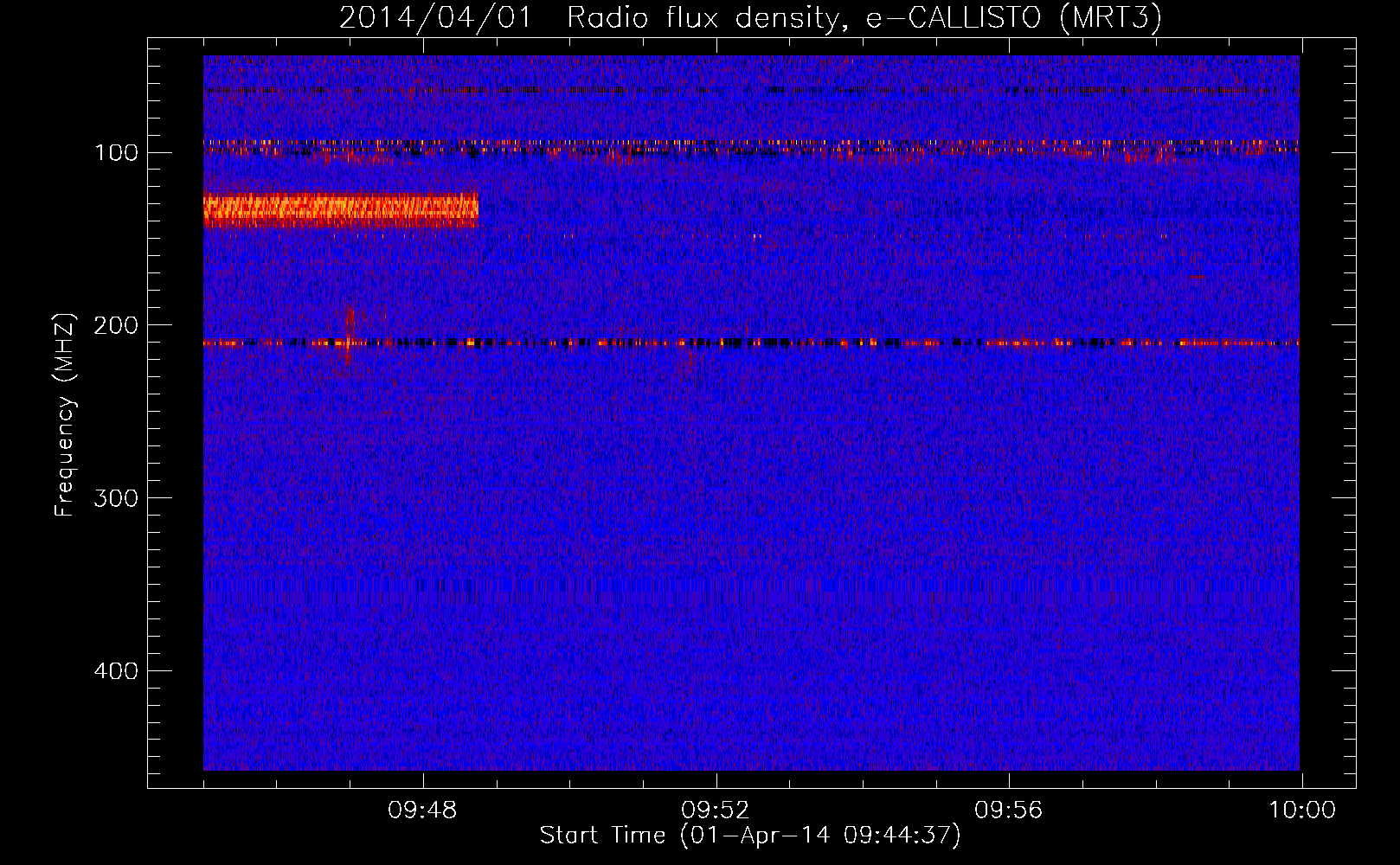The width and height of the screenshot is (1400, 865).
Task: Click the 200 frequency tick label
Action: pyautogui.click(x=116, y=325)
